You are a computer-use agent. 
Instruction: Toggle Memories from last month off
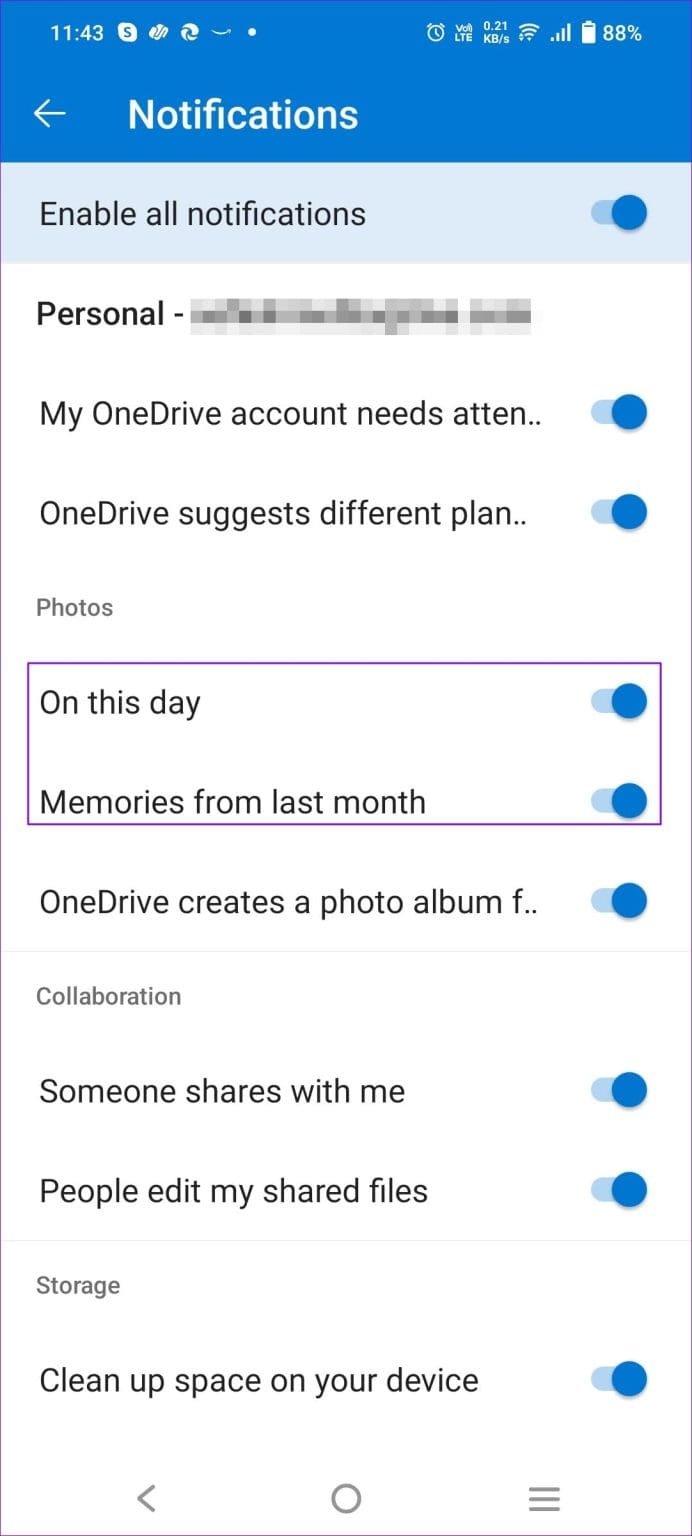click(x=617, y=801)
